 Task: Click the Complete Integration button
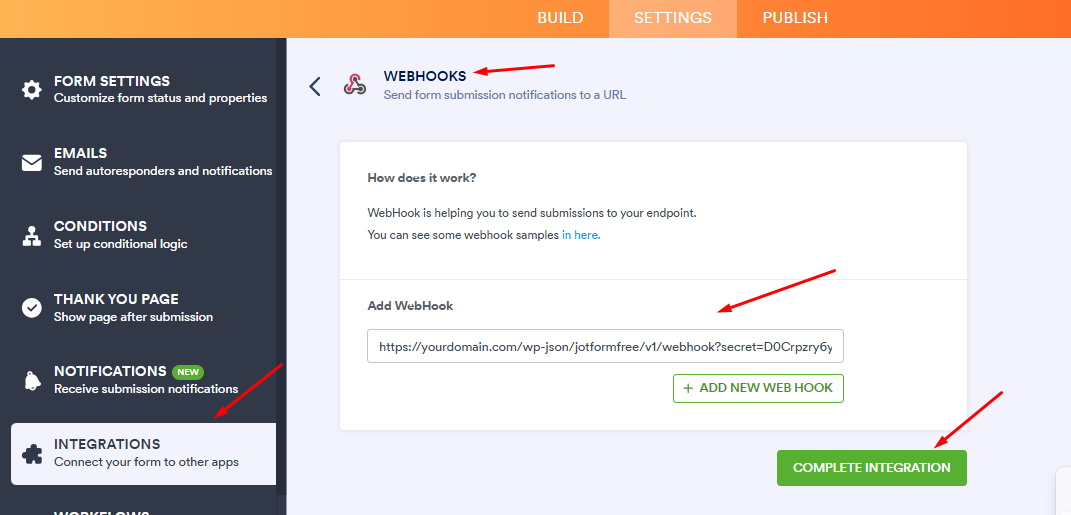pyautogui.click(x=871, y=467)
